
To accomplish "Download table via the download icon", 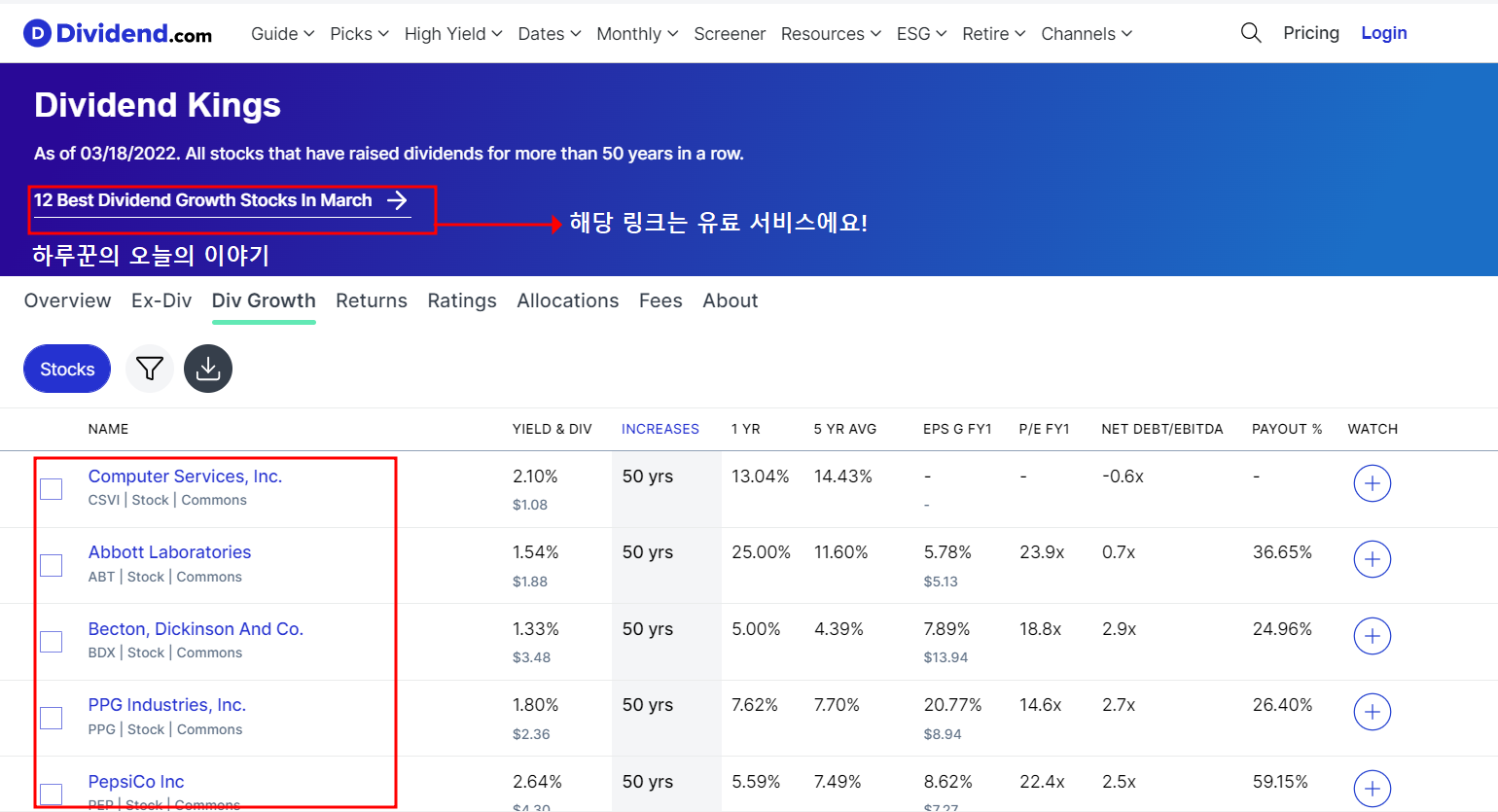I will [208, 369].
